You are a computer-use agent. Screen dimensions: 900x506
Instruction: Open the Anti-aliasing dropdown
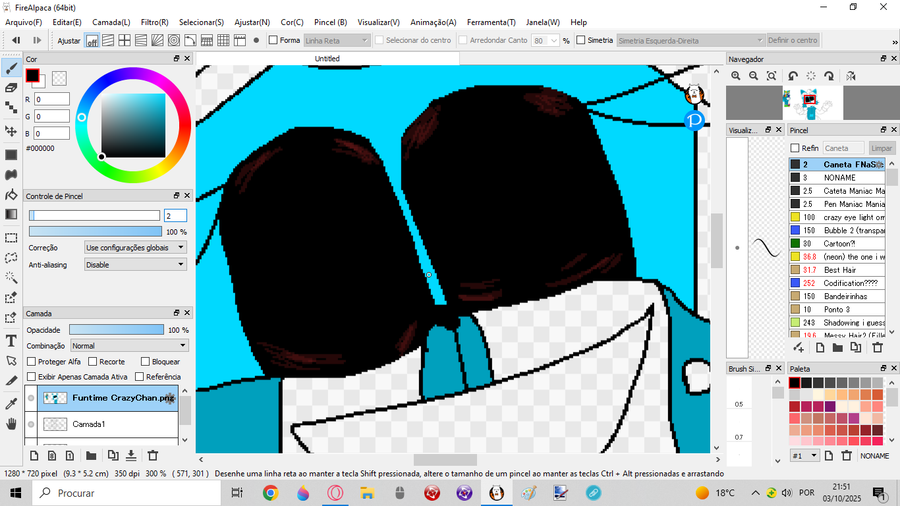135,265
